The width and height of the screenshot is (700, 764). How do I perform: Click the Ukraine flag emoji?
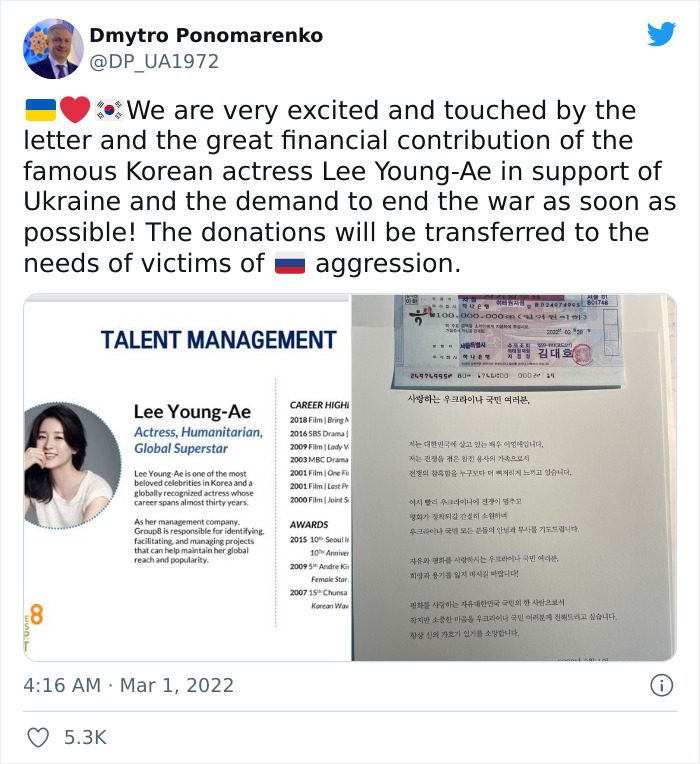point(40,110)
